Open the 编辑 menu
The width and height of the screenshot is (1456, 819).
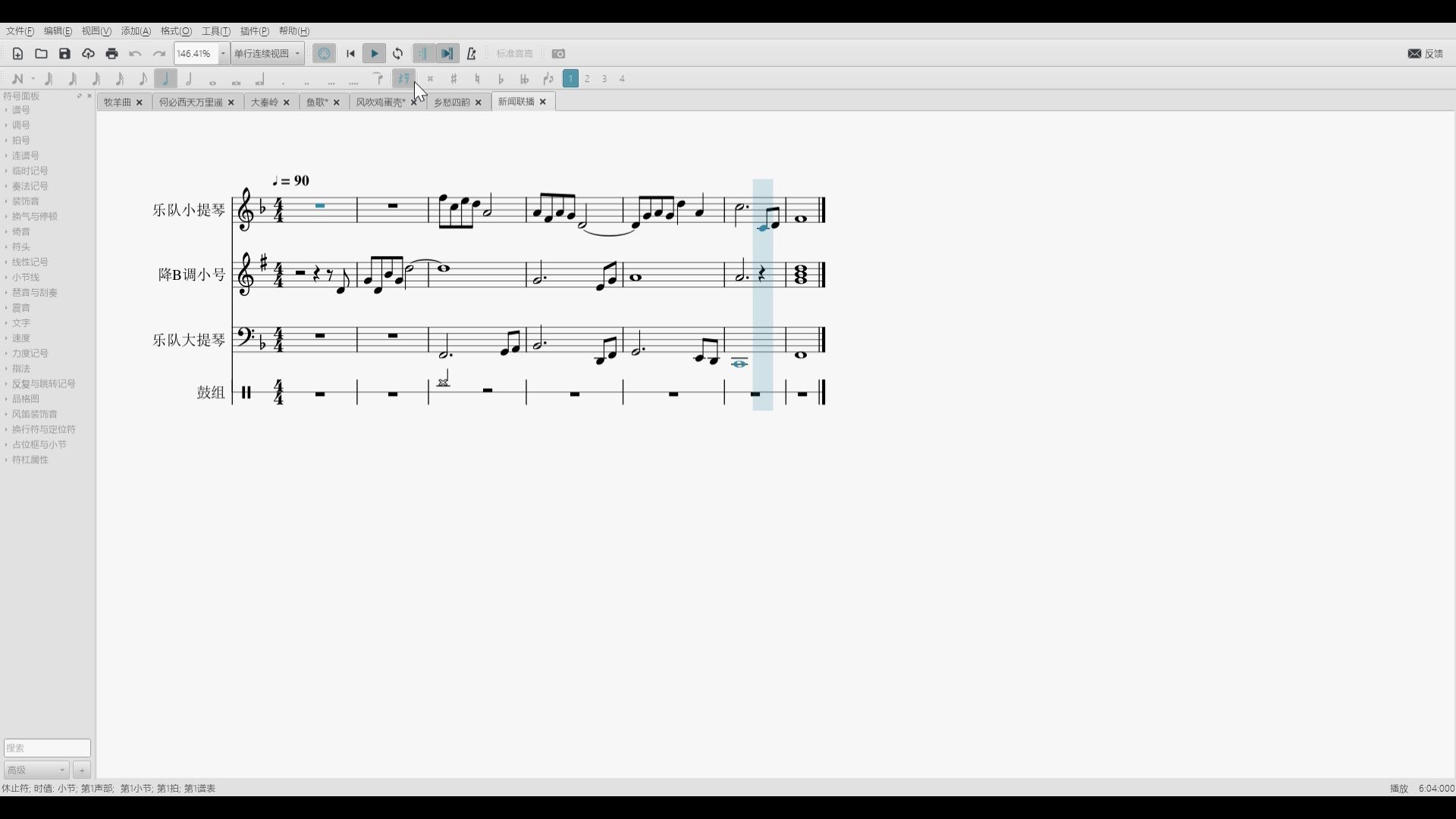[x=58, y=31]
